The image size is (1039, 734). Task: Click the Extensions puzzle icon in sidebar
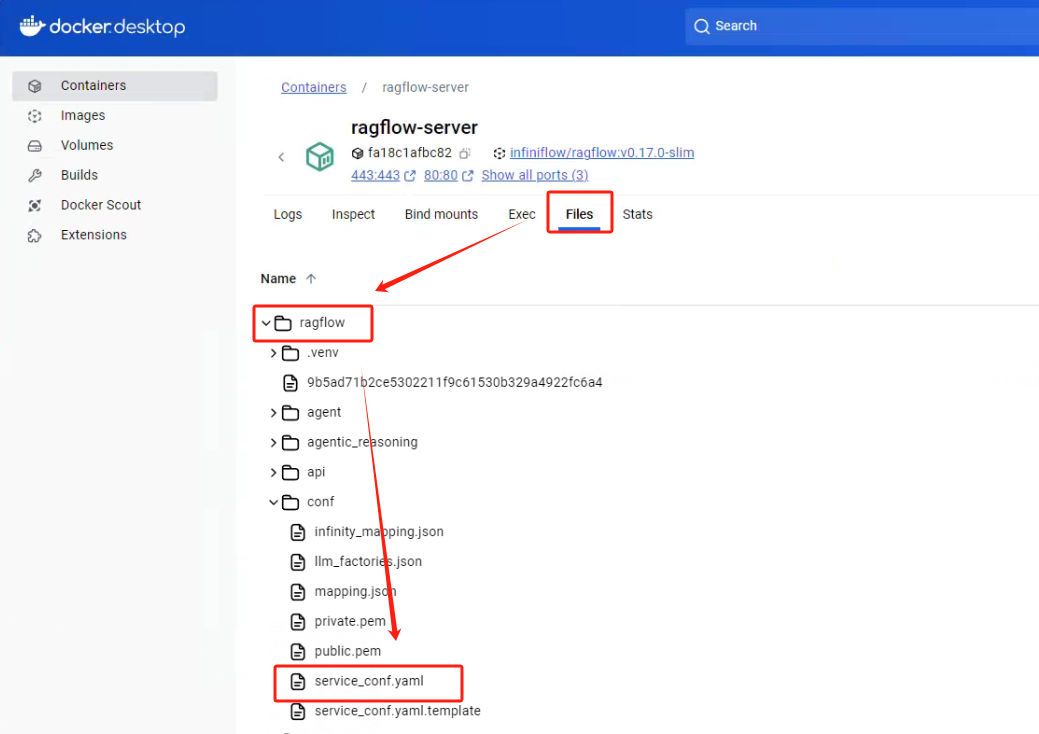tap(34, 235)
